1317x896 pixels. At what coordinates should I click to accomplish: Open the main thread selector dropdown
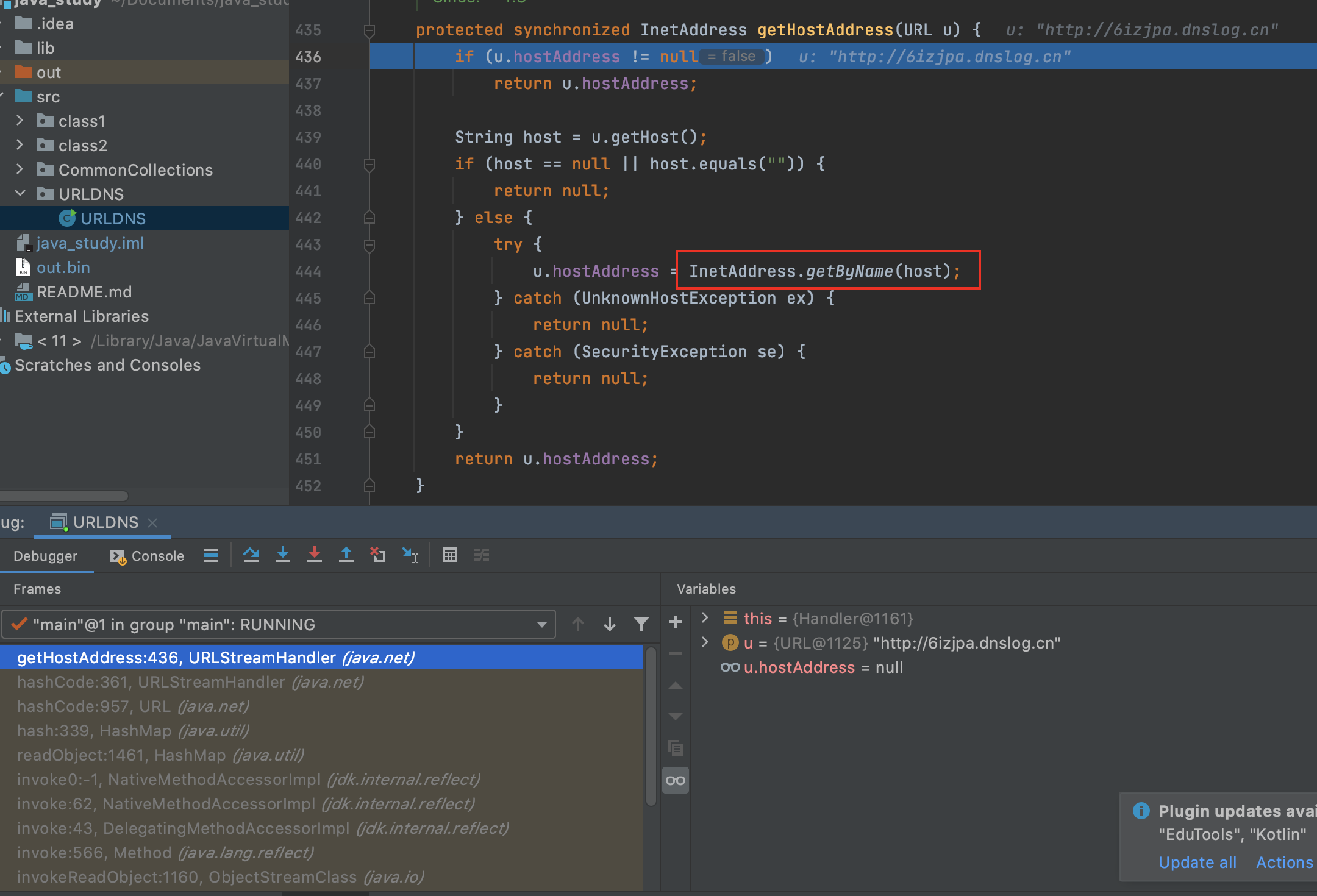541,624
